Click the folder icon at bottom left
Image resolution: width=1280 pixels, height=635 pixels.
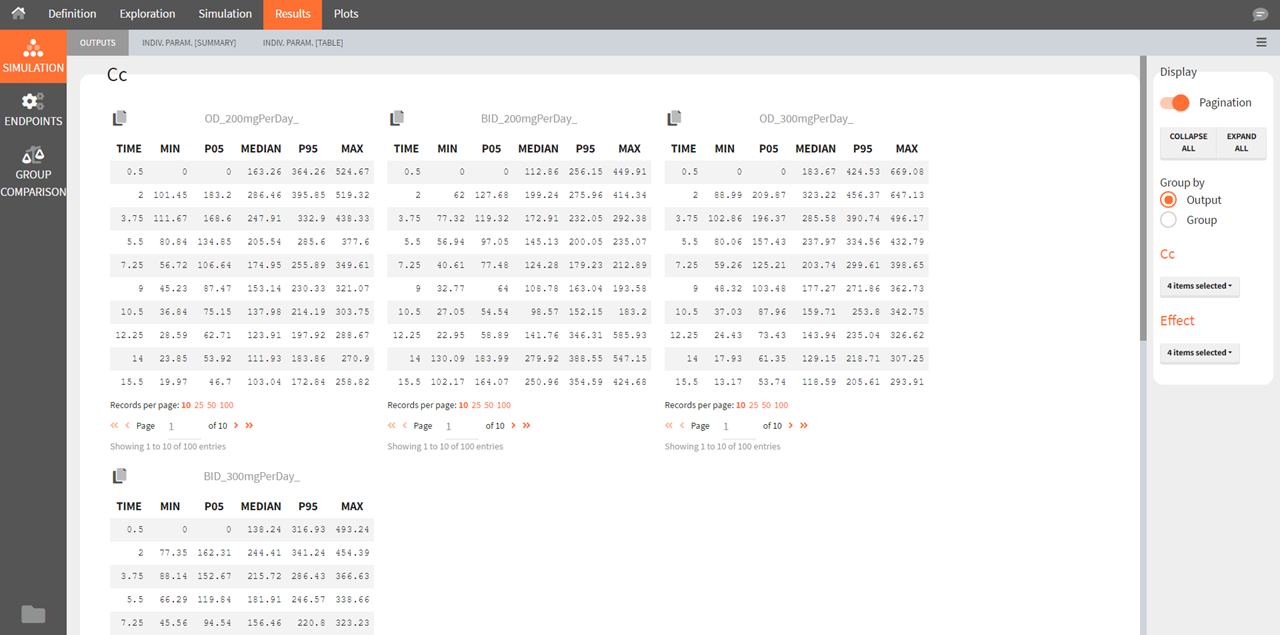[x=33, y=614]
